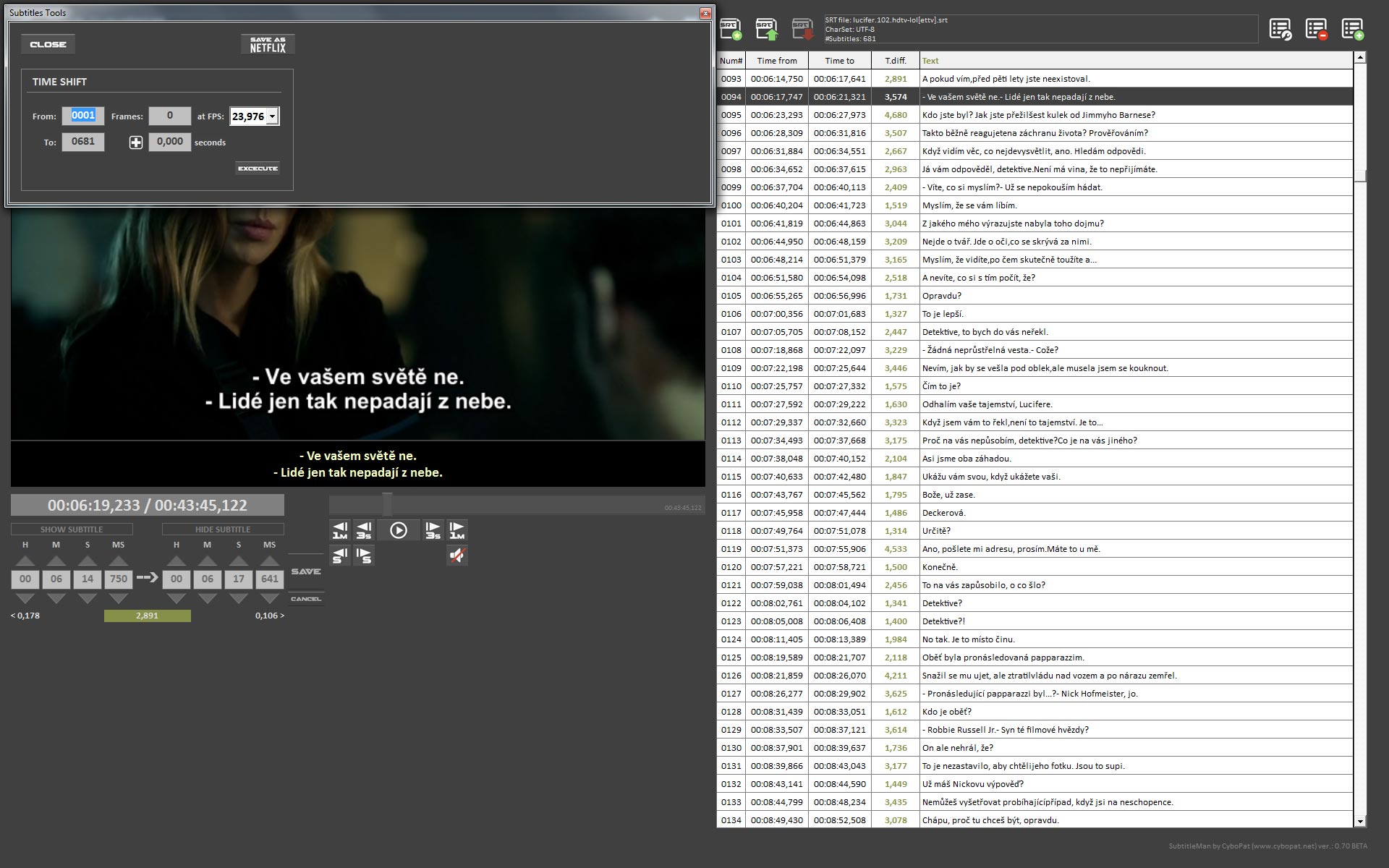Decrease hide subtitle minutes with down arrow

click(x=208, y=598)
